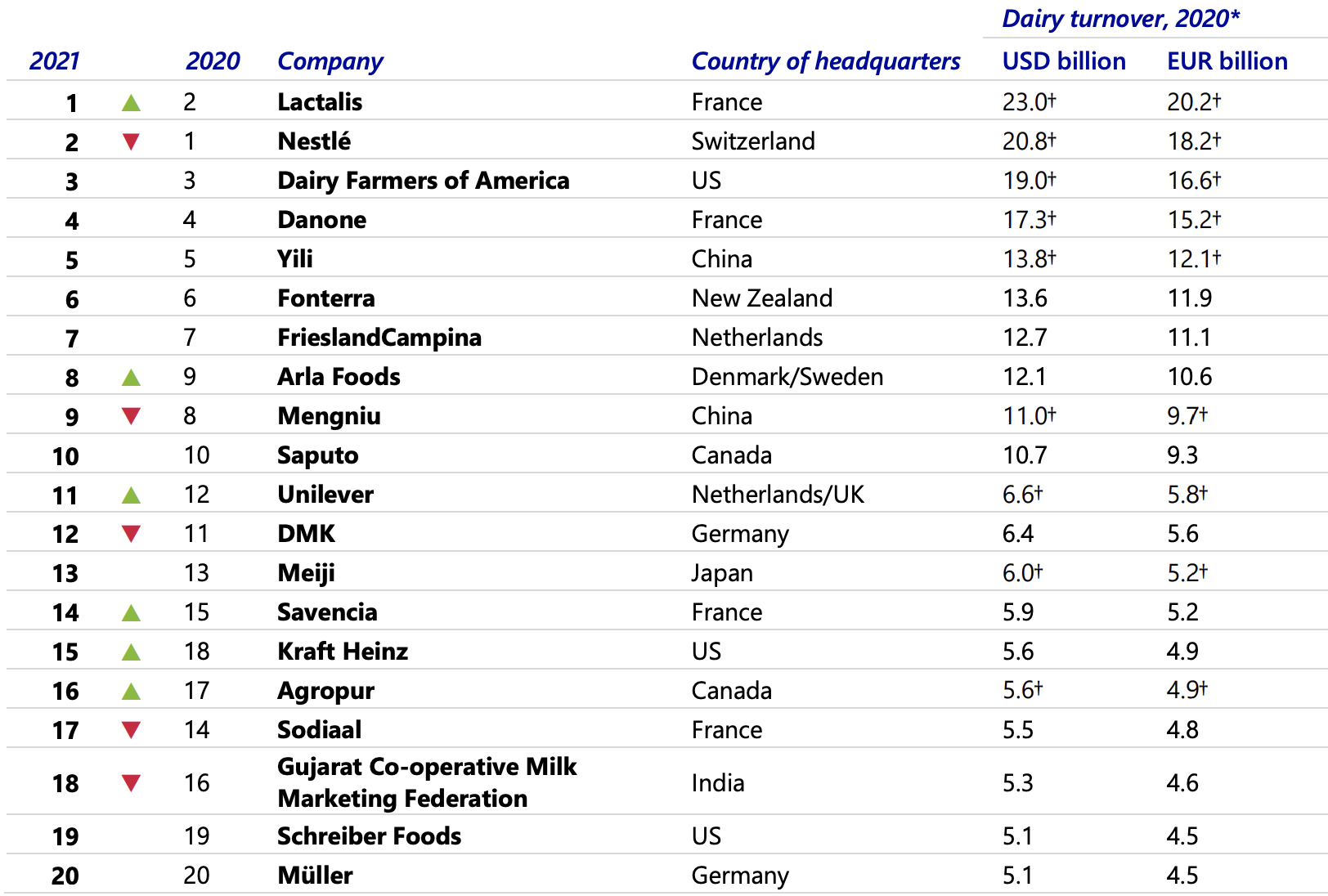Viewport: 1328px width, 896px height.
Task: Click the green up arrow next to Unilever
Action: coord(131,495)
